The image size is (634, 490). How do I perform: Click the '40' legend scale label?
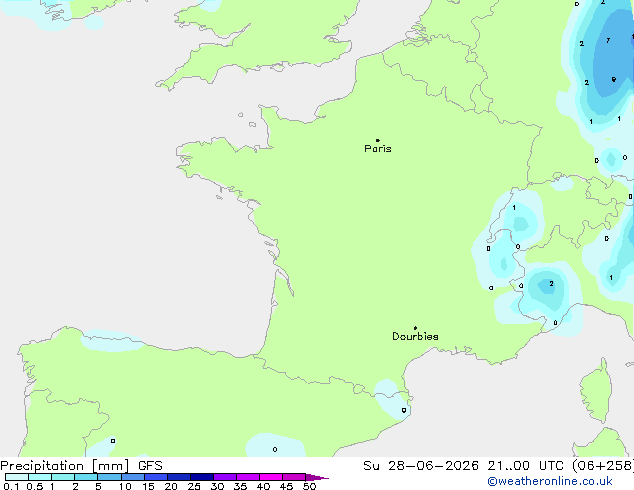263,486
